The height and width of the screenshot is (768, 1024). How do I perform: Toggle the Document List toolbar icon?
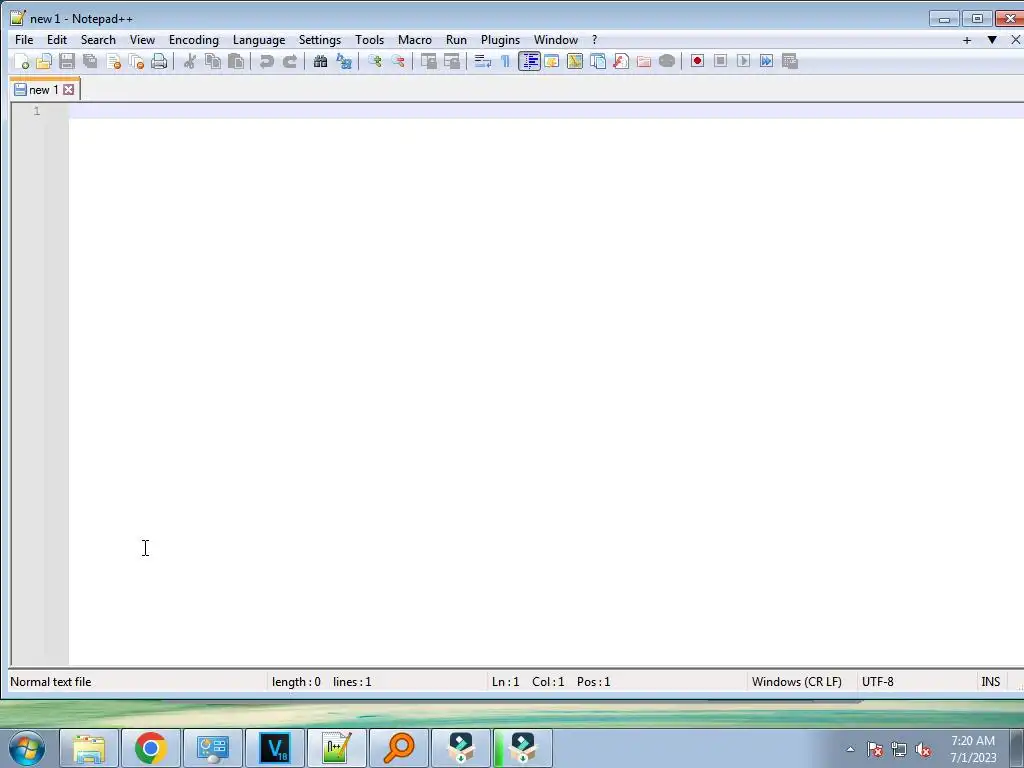(598, 61)
